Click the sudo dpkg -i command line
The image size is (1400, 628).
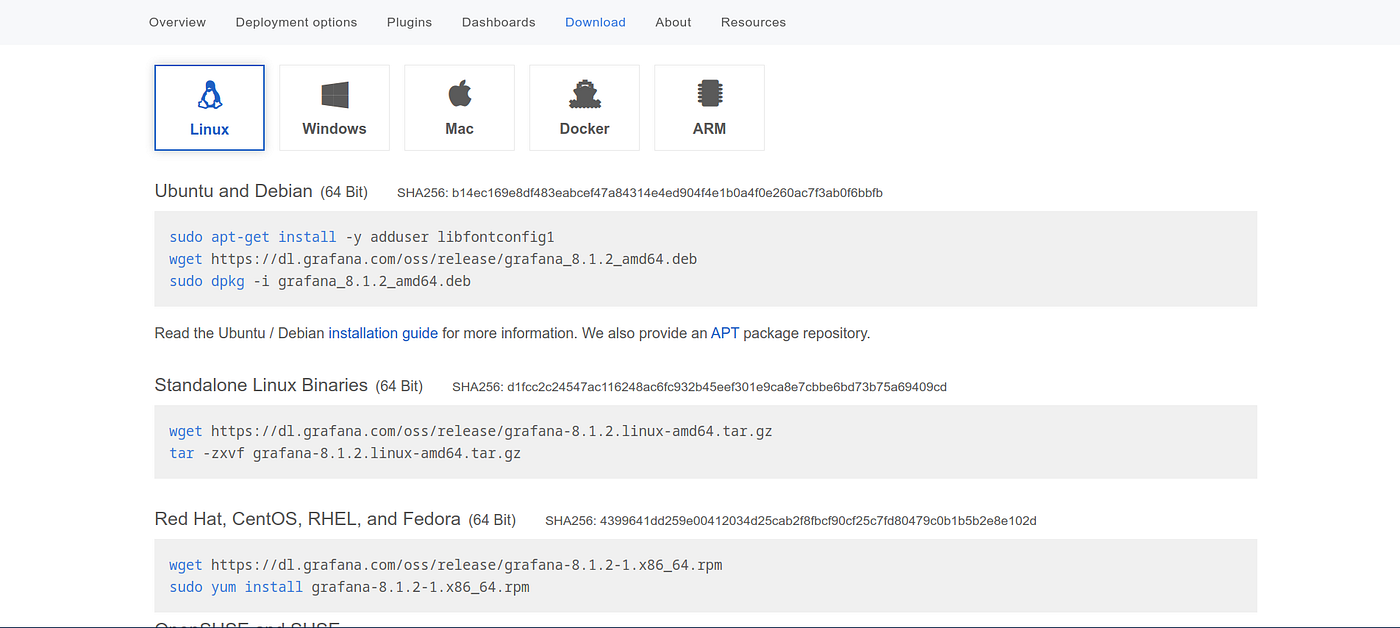point(320,281)
